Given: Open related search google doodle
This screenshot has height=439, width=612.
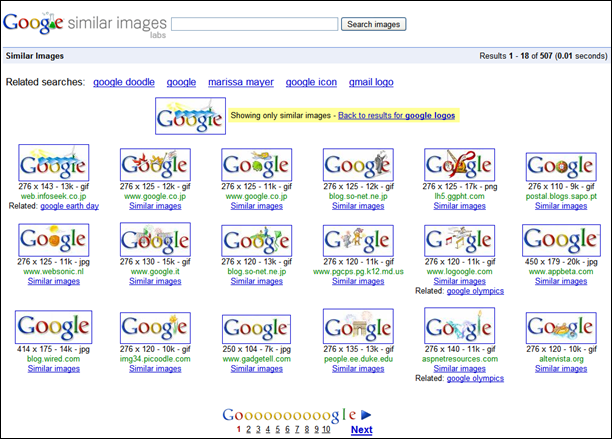Looking at the screenshot, I should [x=124, y=82].
